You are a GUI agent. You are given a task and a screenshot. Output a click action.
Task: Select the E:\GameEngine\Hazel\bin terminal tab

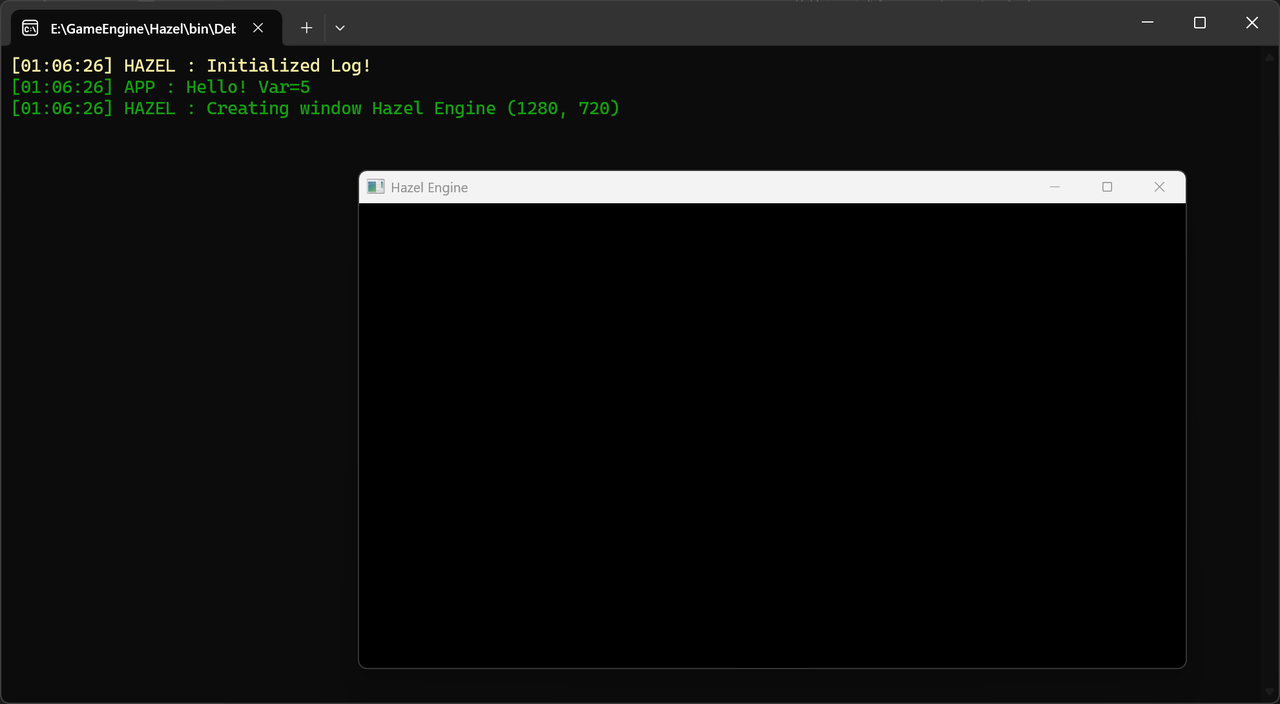pyautogui.click(x=142, y=28)
